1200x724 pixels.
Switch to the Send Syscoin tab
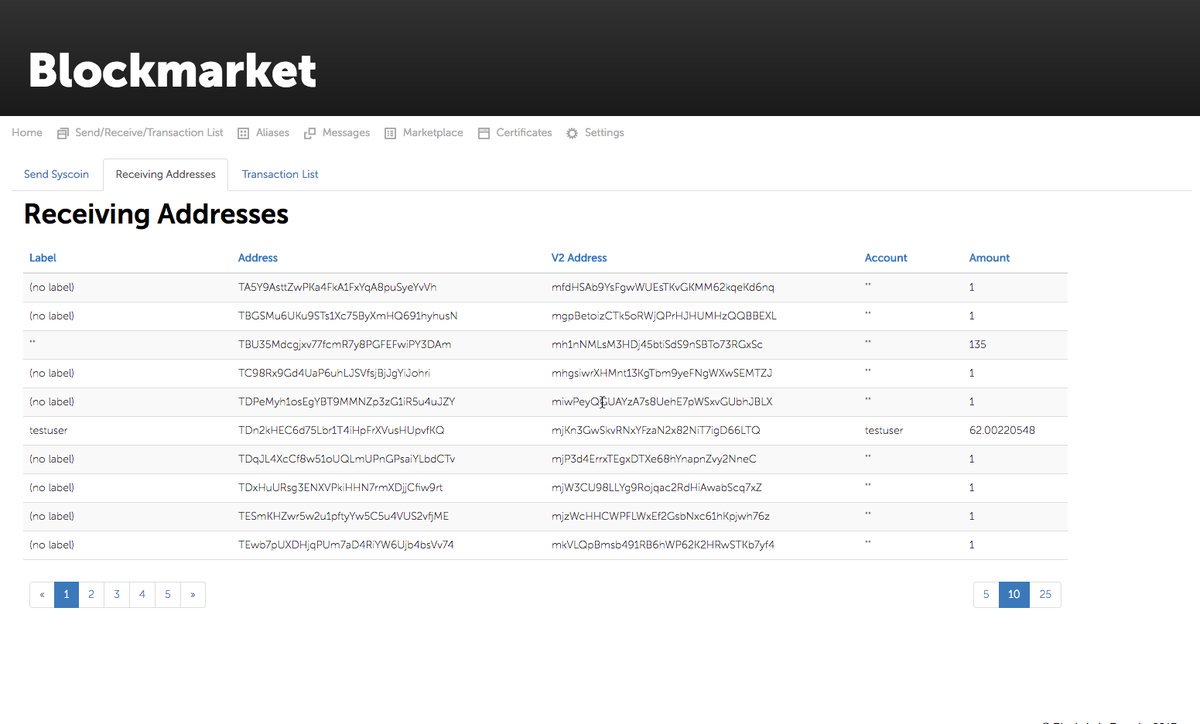[x=56, y=174]
